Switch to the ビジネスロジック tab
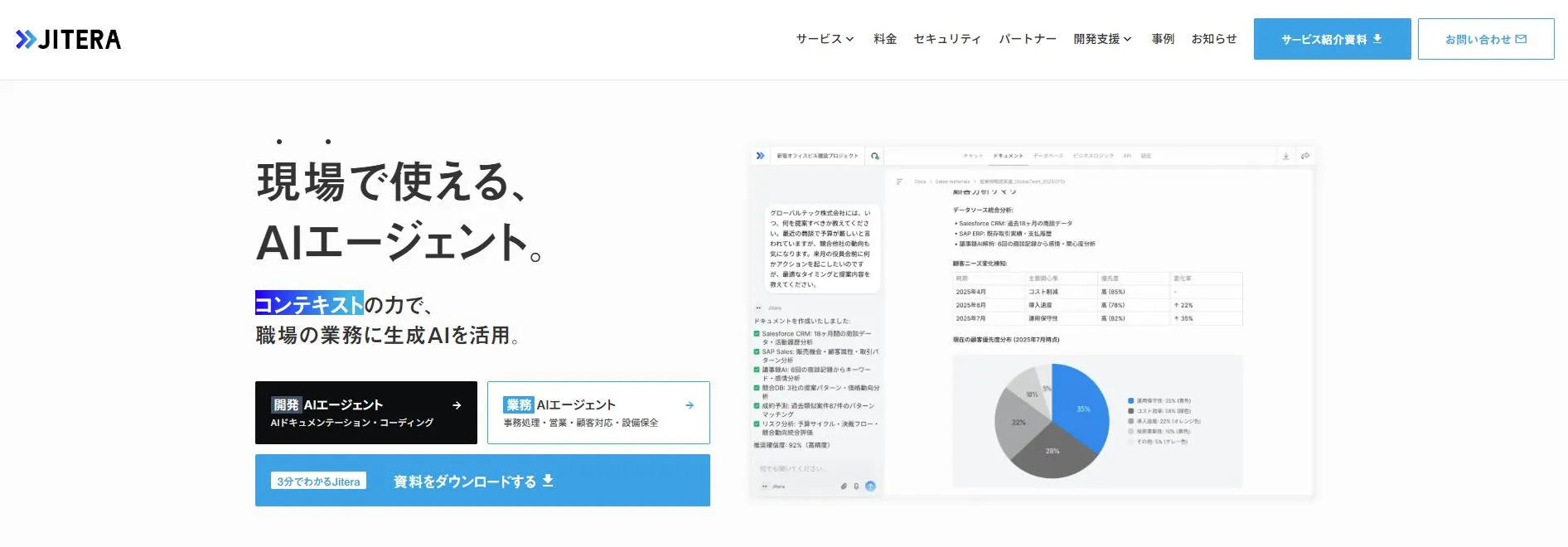The image size is (1568, 547). [x=1093, y=156]
